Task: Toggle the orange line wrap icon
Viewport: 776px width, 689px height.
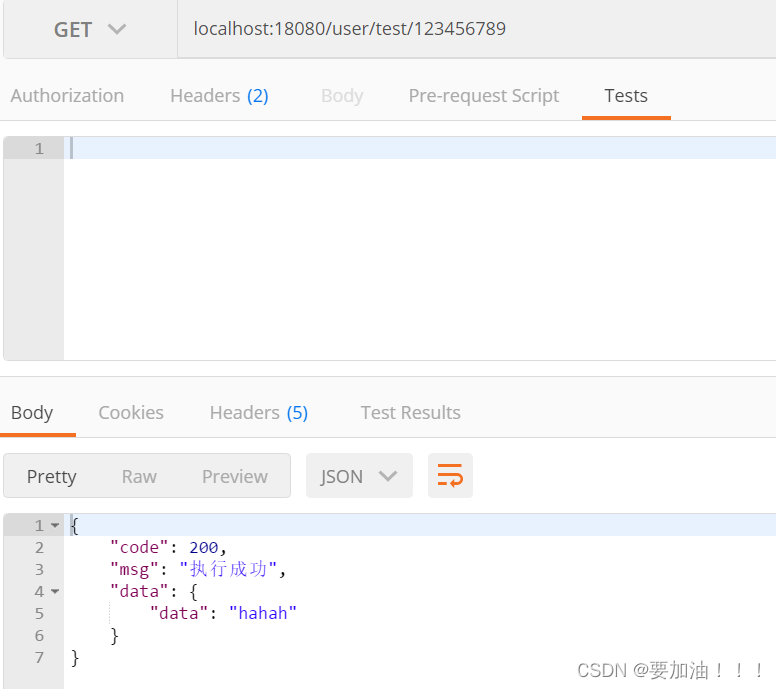Action: (x=450, y=476)
